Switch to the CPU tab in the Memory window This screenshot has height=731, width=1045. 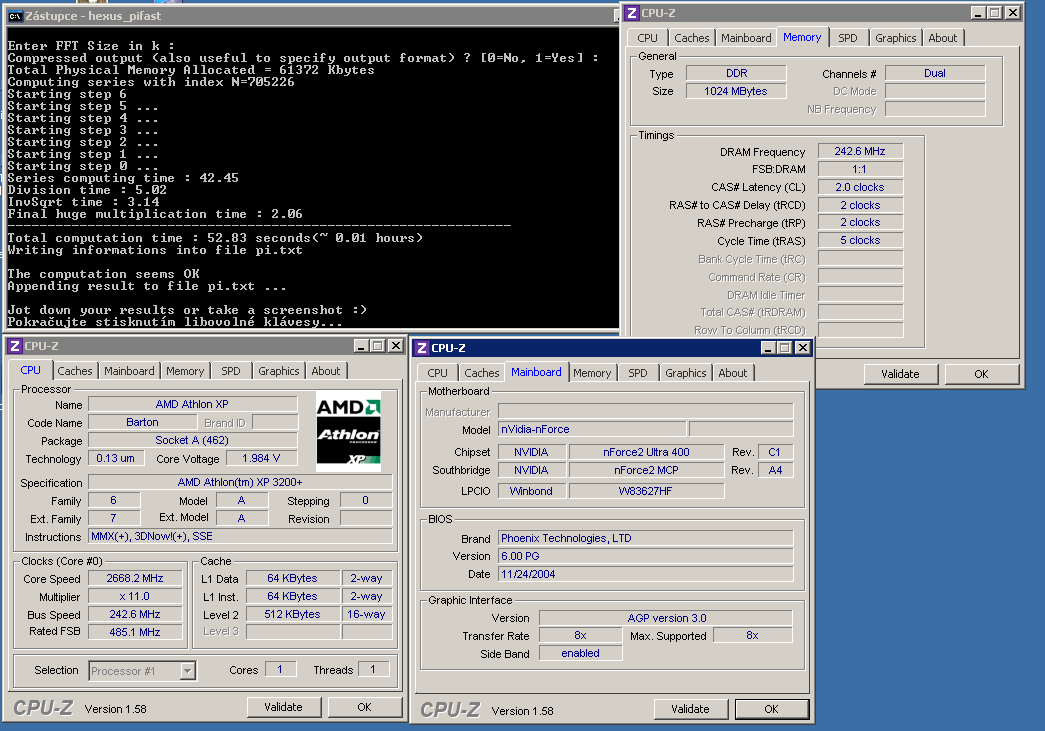click(x=647, y=38)
